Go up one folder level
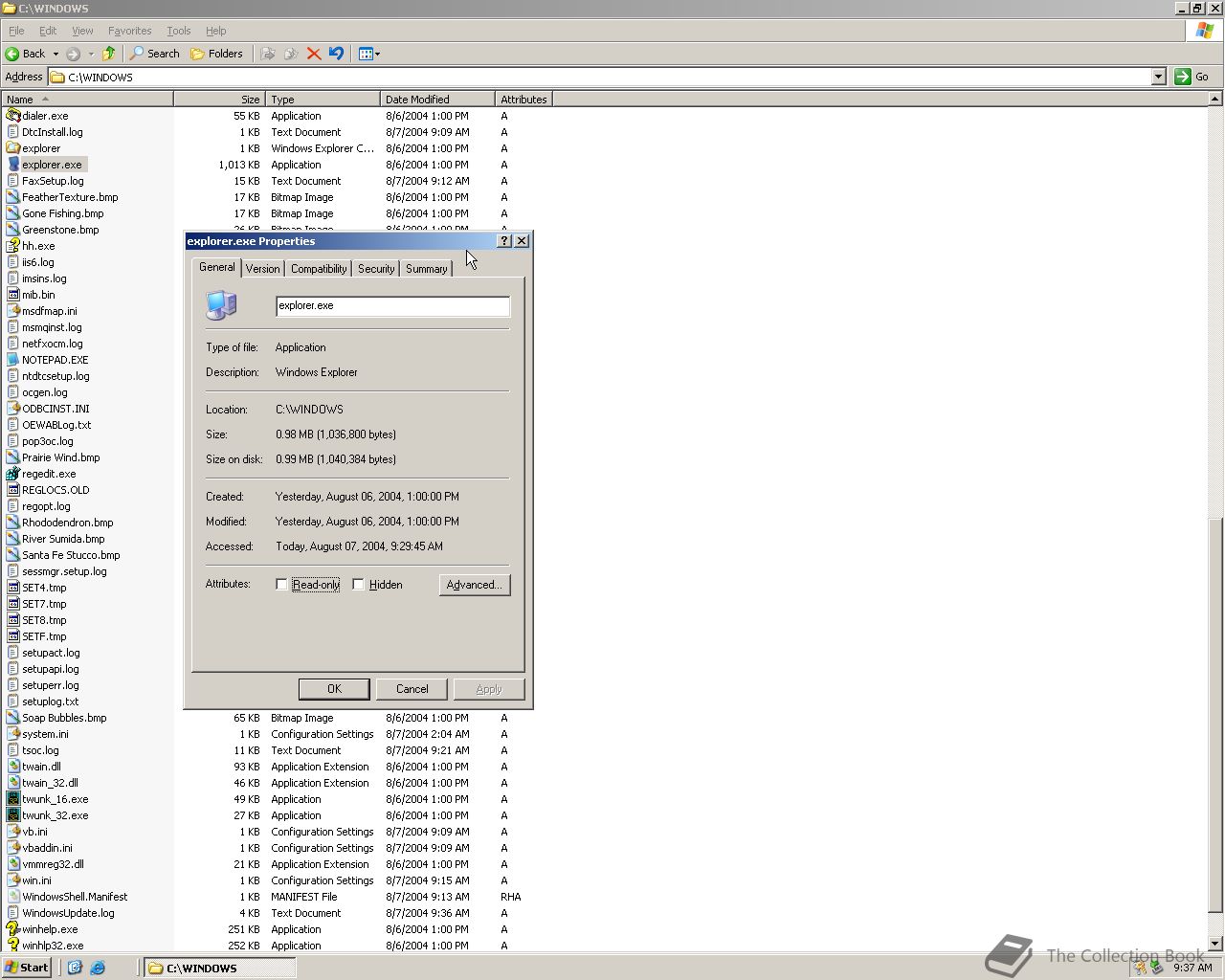Screen dimensions: 1225x980 coord(109,54)
